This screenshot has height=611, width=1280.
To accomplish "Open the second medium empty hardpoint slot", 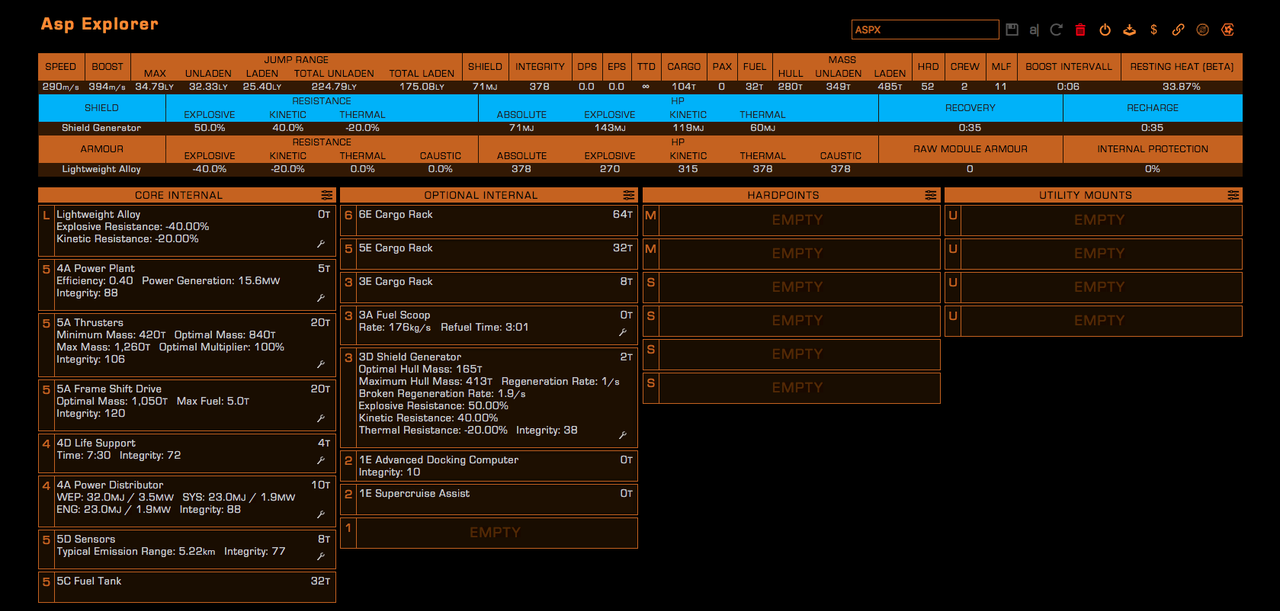I will [791, 254].
